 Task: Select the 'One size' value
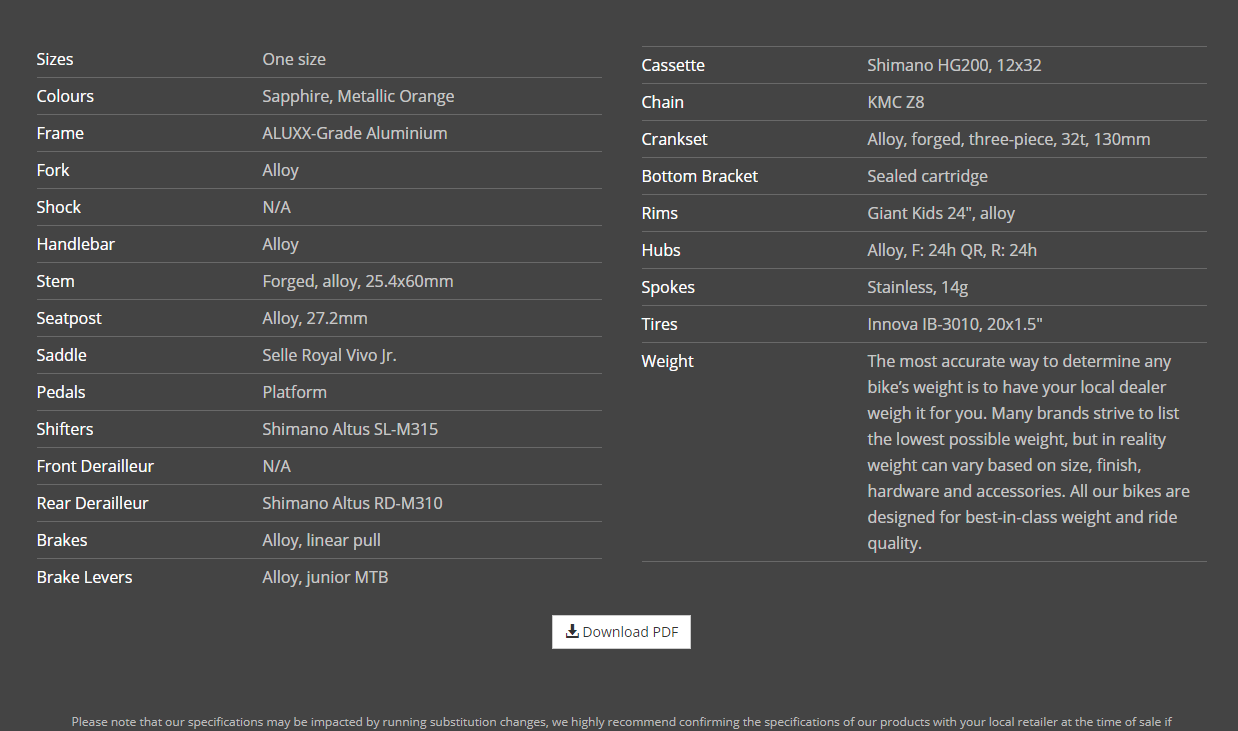(x=294, y=59)
